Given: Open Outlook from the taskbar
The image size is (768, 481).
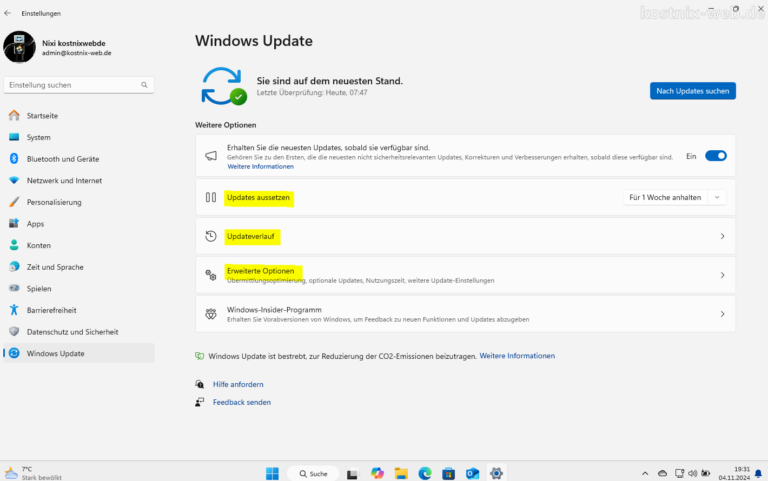Looking at the screenshot, I should (x=472, y=473).
